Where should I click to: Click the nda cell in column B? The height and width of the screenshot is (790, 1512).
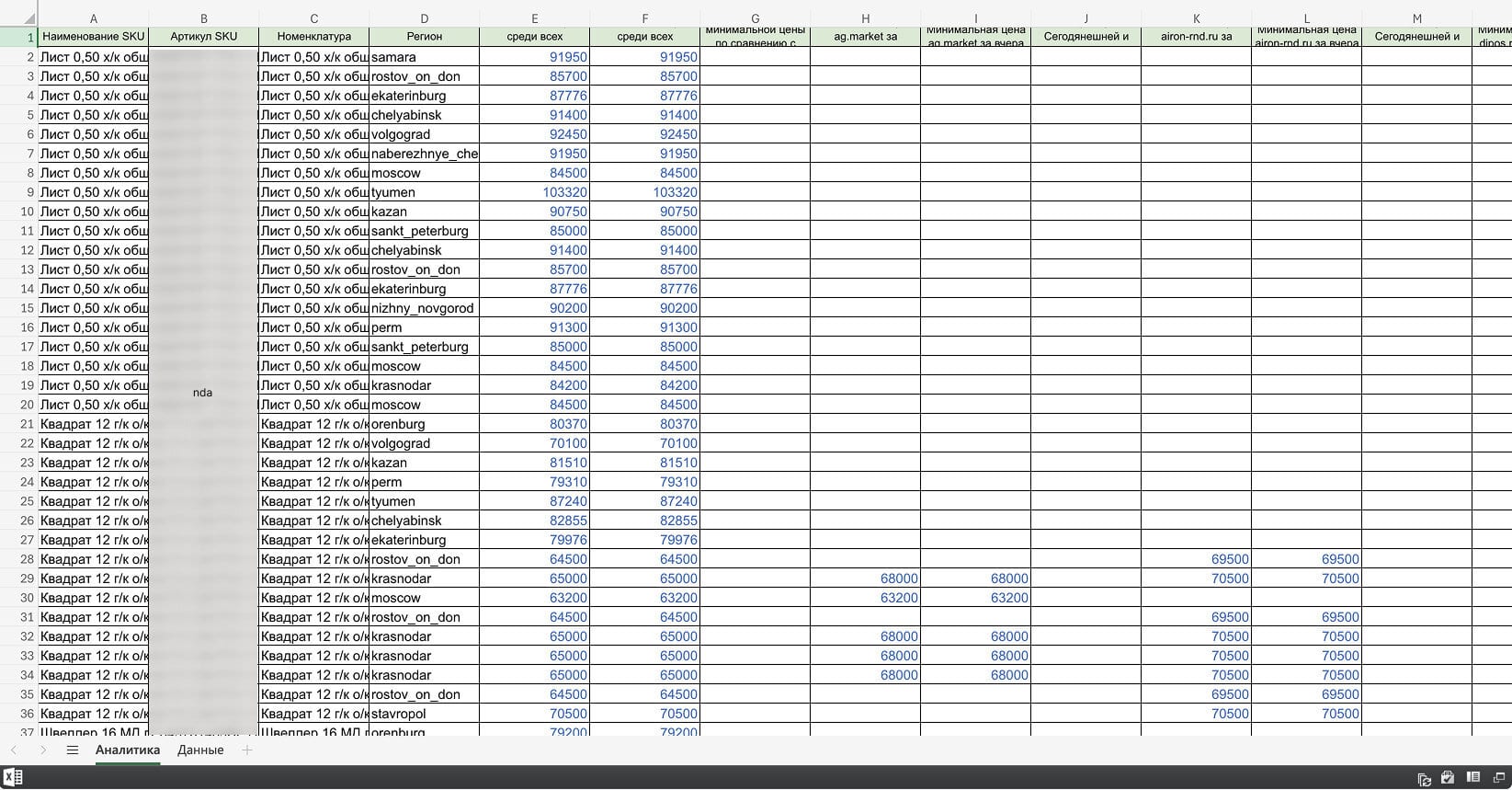coord(203,393)
